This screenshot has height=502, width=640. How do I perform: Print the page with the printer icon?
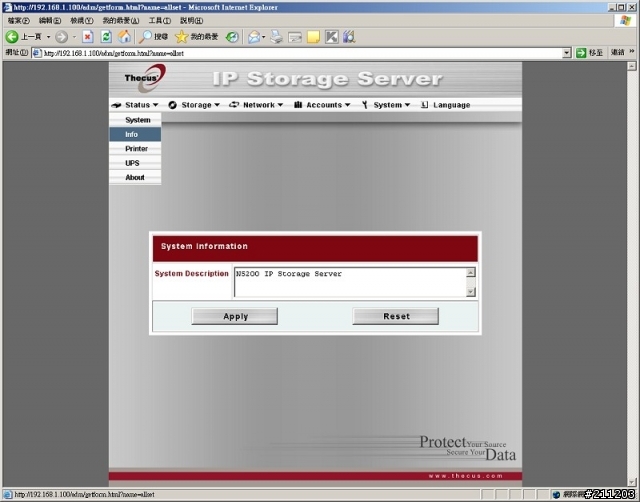point(276,37)
